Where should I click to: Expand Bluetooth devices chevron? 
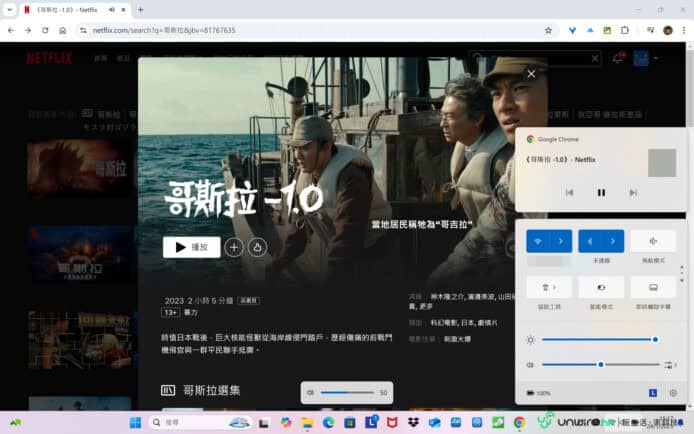pos(613,241)
